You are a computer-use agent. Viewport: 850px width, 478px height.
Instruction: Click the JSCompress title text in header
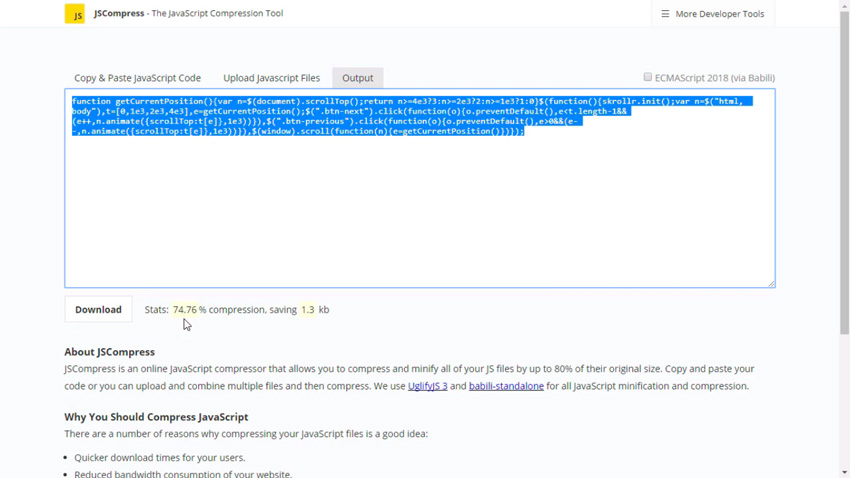coord(119,14)
